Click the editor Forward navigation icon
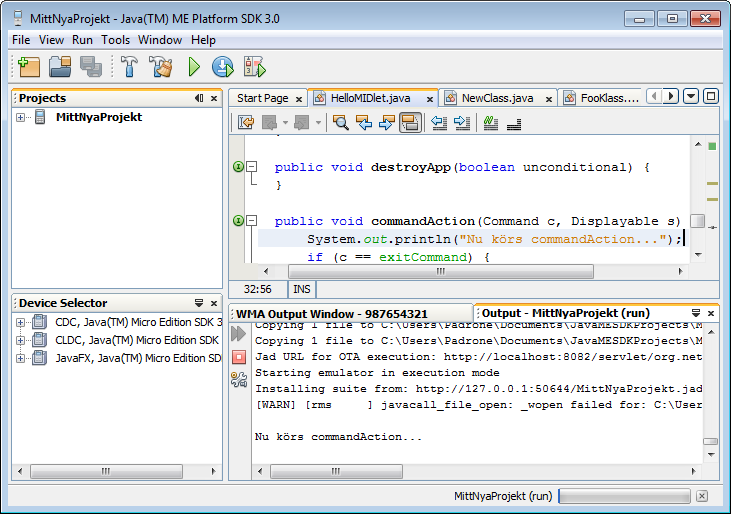The width and height of the screenshot is (731, 514). pos(302,123)
